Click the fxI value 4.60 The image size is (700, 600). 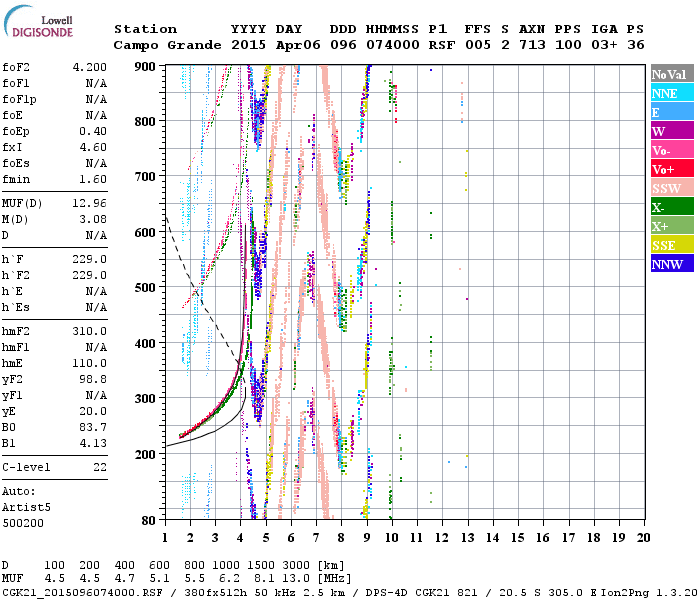93,147
